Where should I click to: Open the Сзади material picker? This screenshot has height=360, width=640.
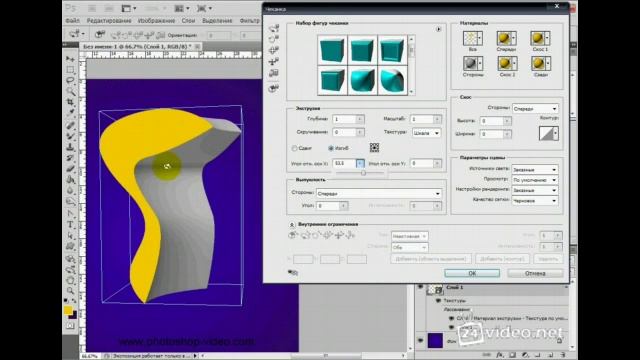(x=540, y=63)
